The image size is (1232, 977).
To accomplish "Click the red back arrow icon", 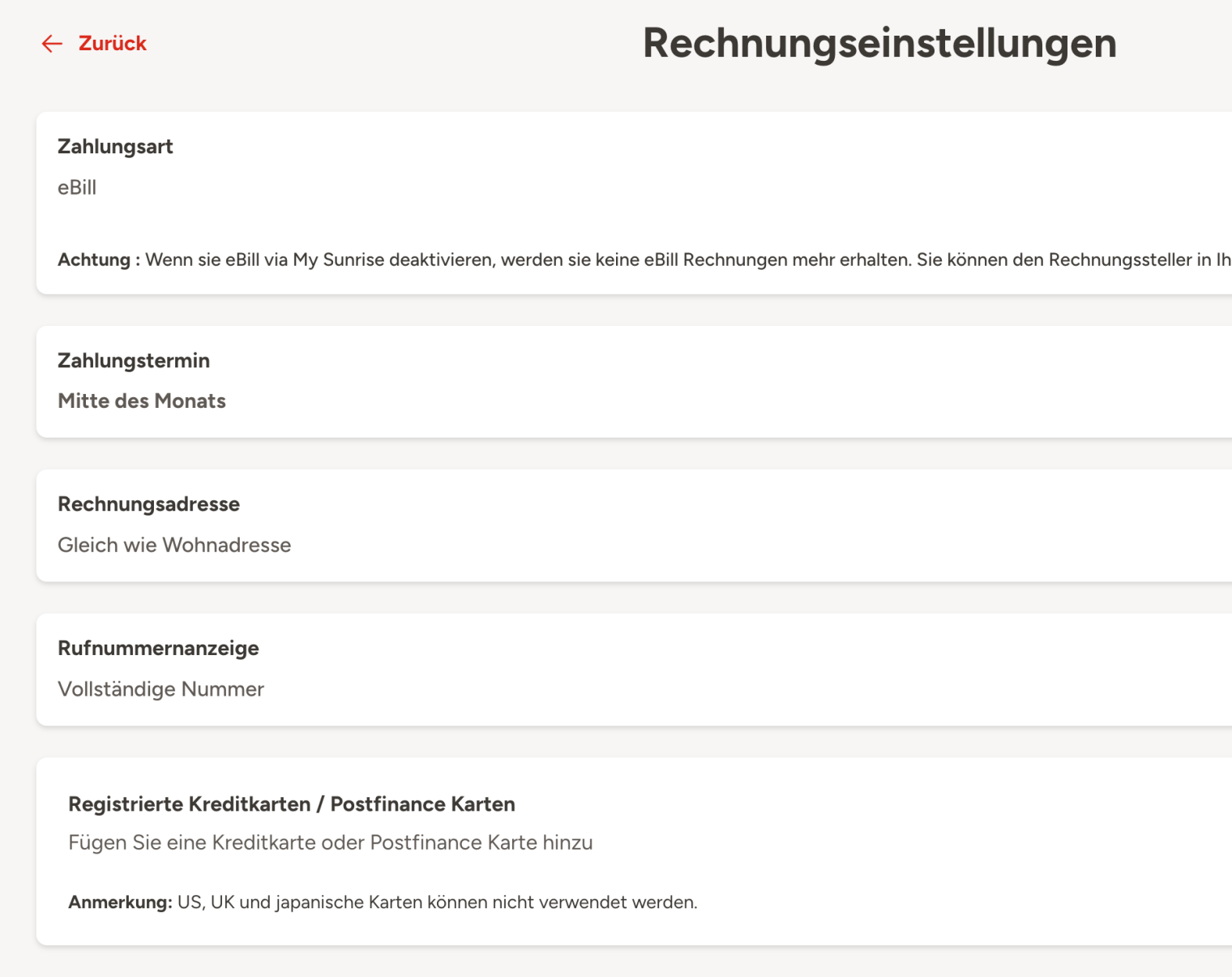I will pyautogui.click(x=52, y=44).
